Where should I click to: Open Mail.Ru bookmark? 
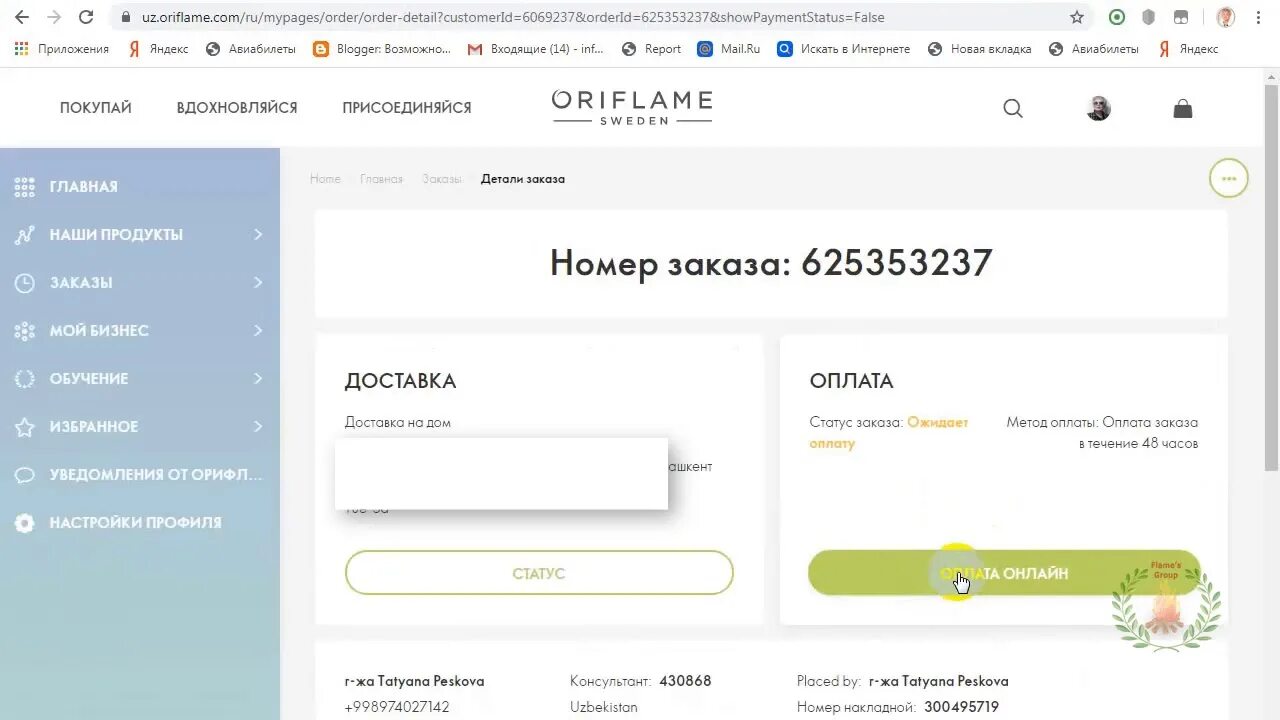coord(729,48)
